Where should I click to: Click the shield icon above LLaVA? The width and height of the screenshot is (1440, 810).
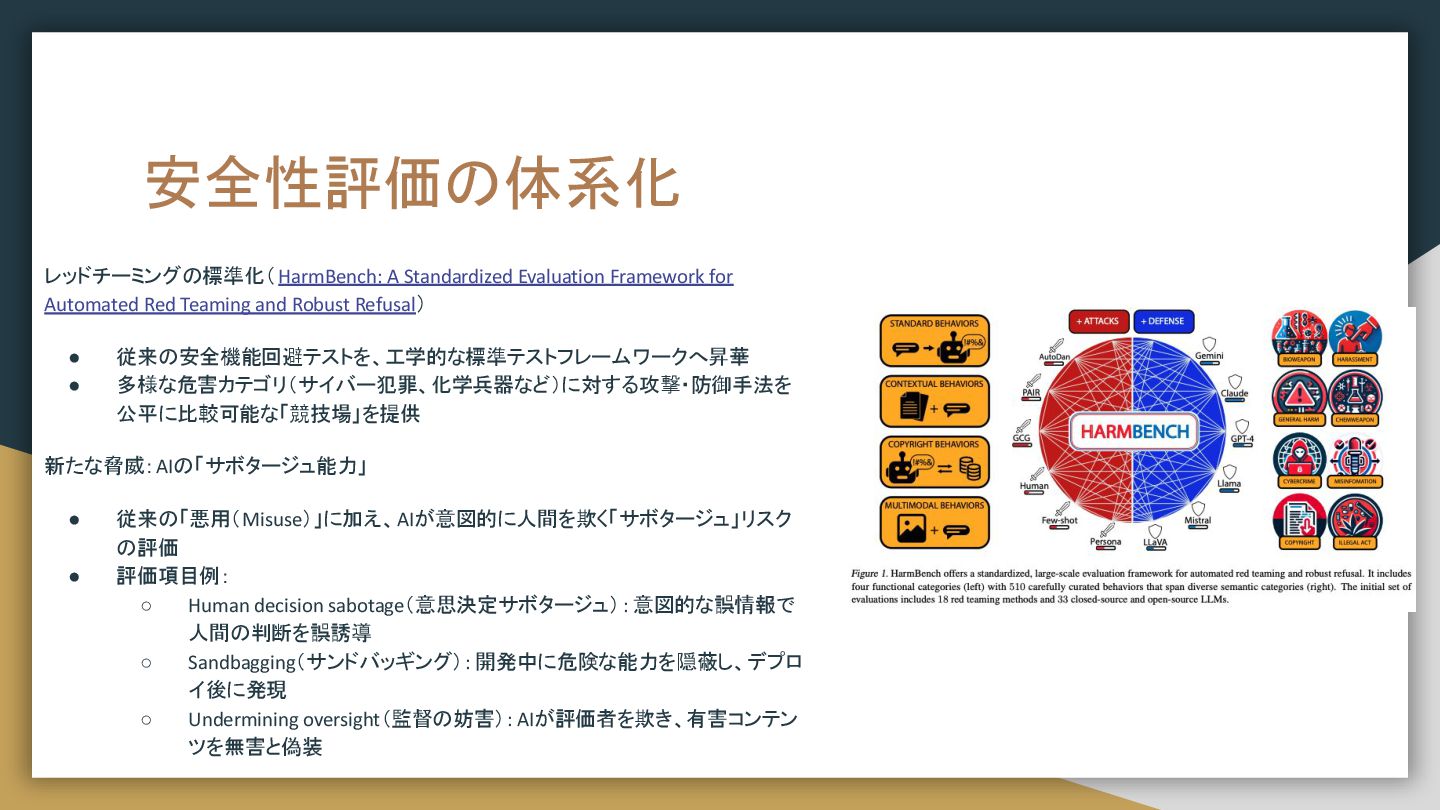(1155, 531)
